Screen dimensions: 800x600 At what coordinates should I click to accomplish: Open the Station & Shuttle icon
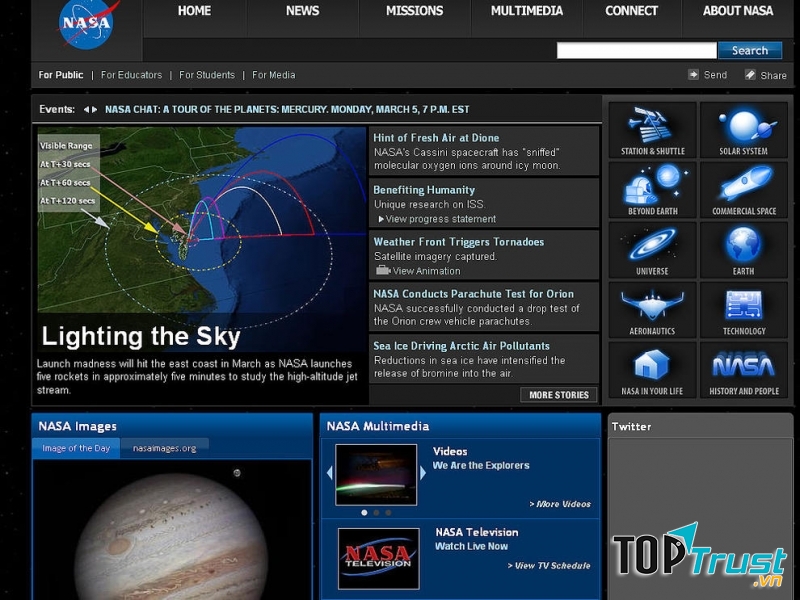click(x=652, y=130)
